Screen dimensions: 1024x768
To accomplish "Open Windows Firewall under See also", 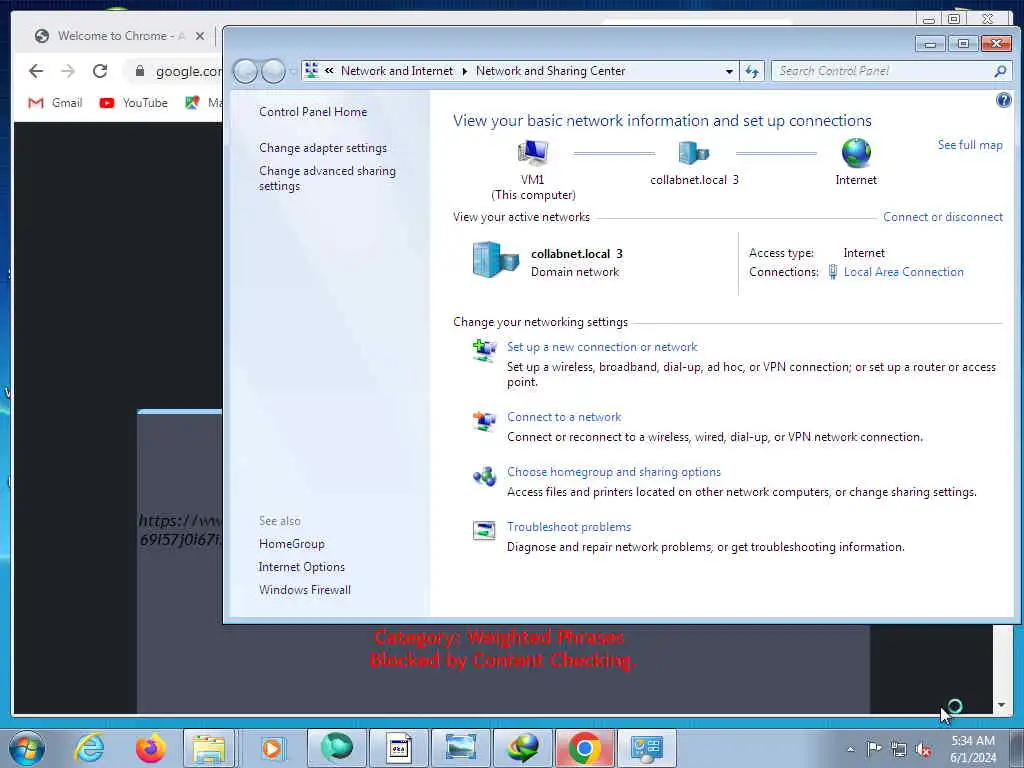I will pos(304,590).
